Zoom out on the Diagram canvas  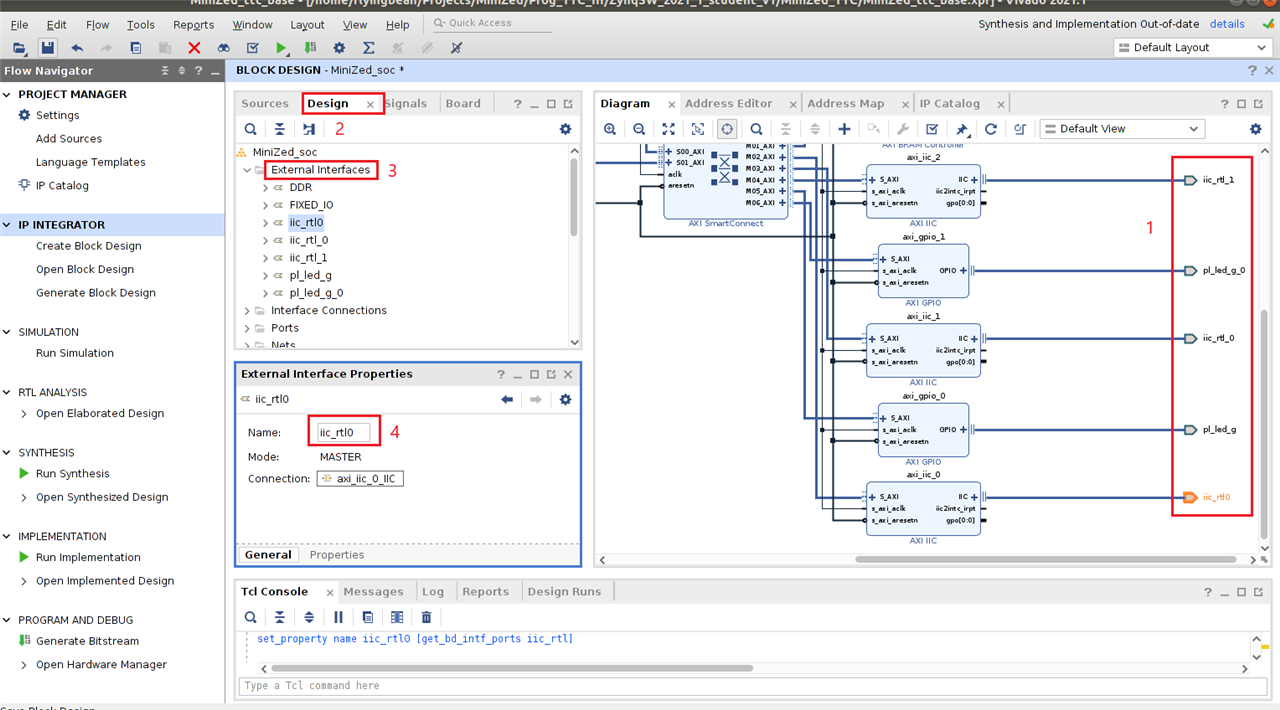tap(639, 129)
